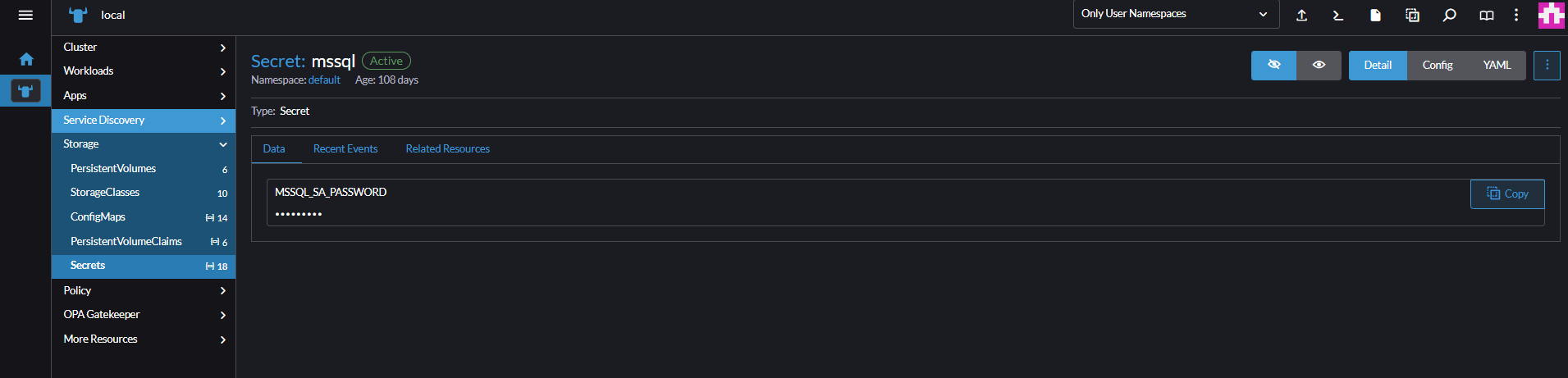
Task: Download the KubeConfig file icon
Action: [x=1375, y=15]
